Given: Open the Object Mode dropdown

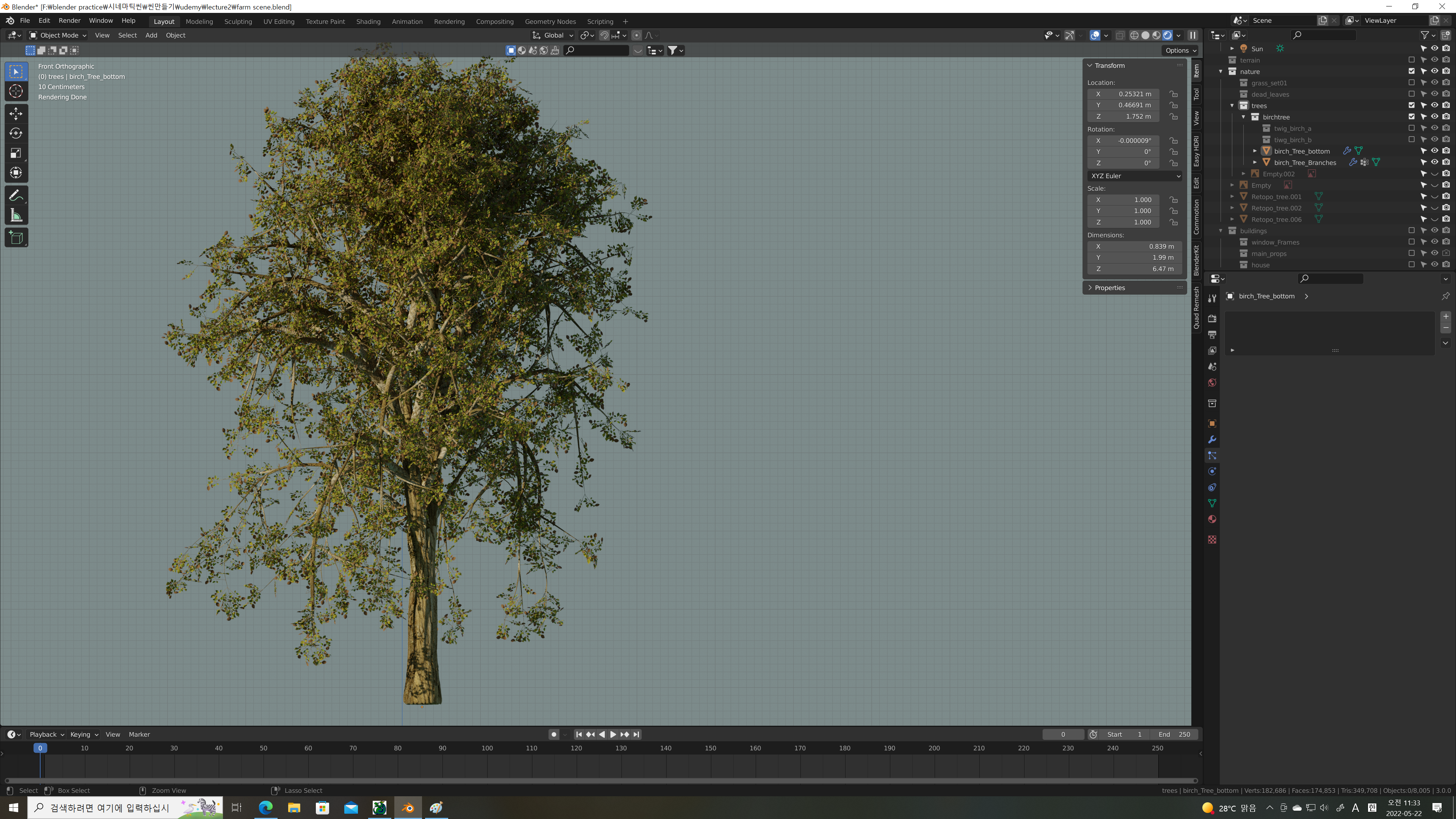Looking at the screenshot, I should (58, 35).
